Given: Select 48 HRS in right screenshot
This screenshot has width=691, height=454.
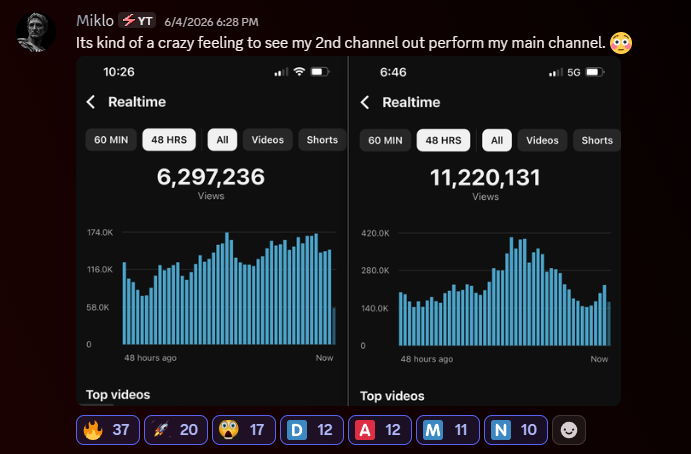Looking at the screenshot, I should point(443,140).
